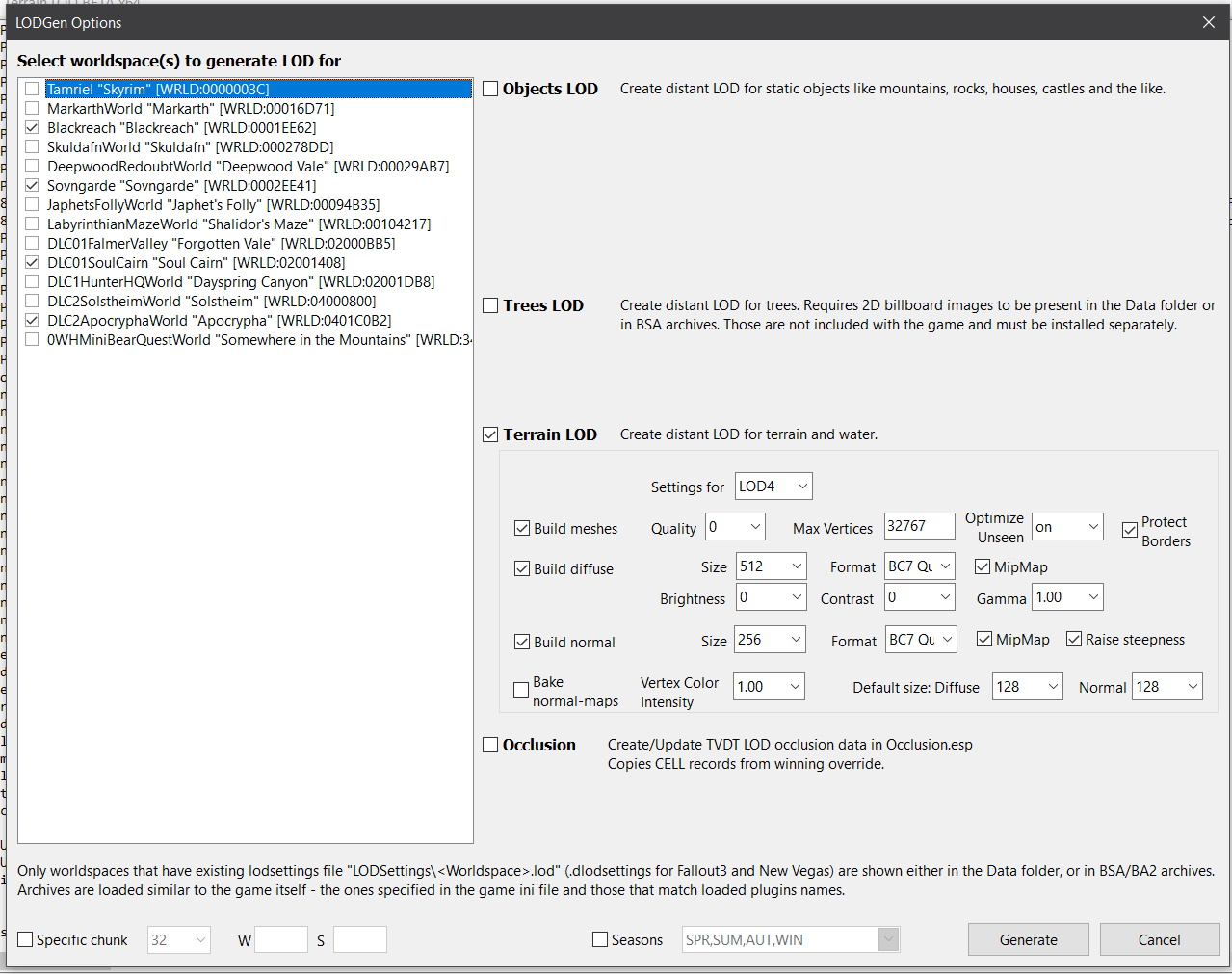Image resolution: width=1232 pixels, height=974 pixels.
Task: Click the Cancel button
Action: [x=1159, y=940]
